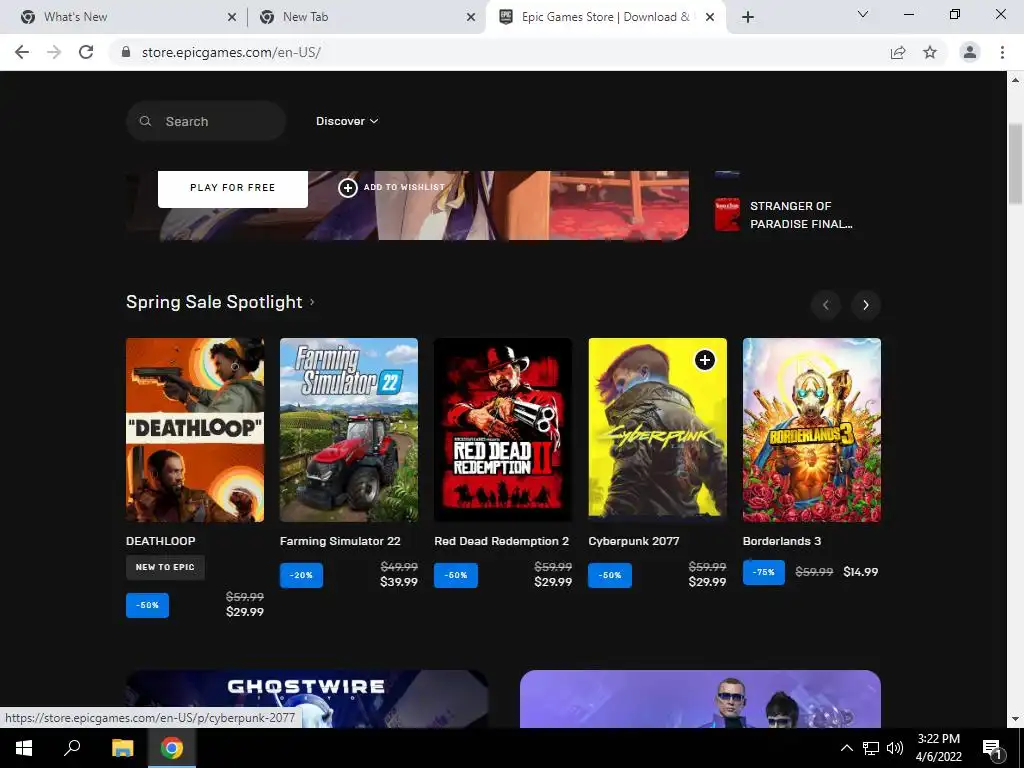Click the Chrome taskbar icon
The height and width of the screenshot is (768, 1024).
tap(172, 748)
